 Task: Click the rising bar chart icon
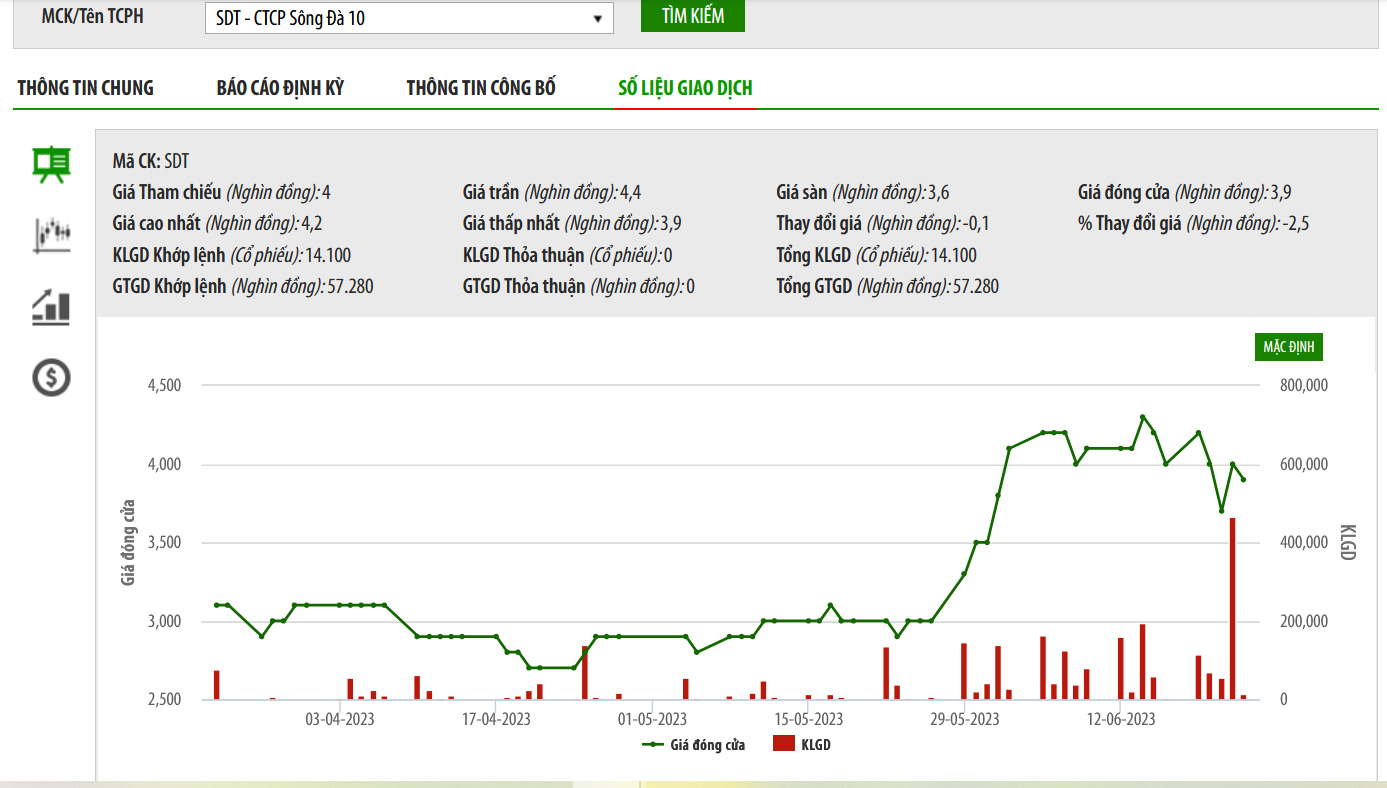click(x=51, y=307)
